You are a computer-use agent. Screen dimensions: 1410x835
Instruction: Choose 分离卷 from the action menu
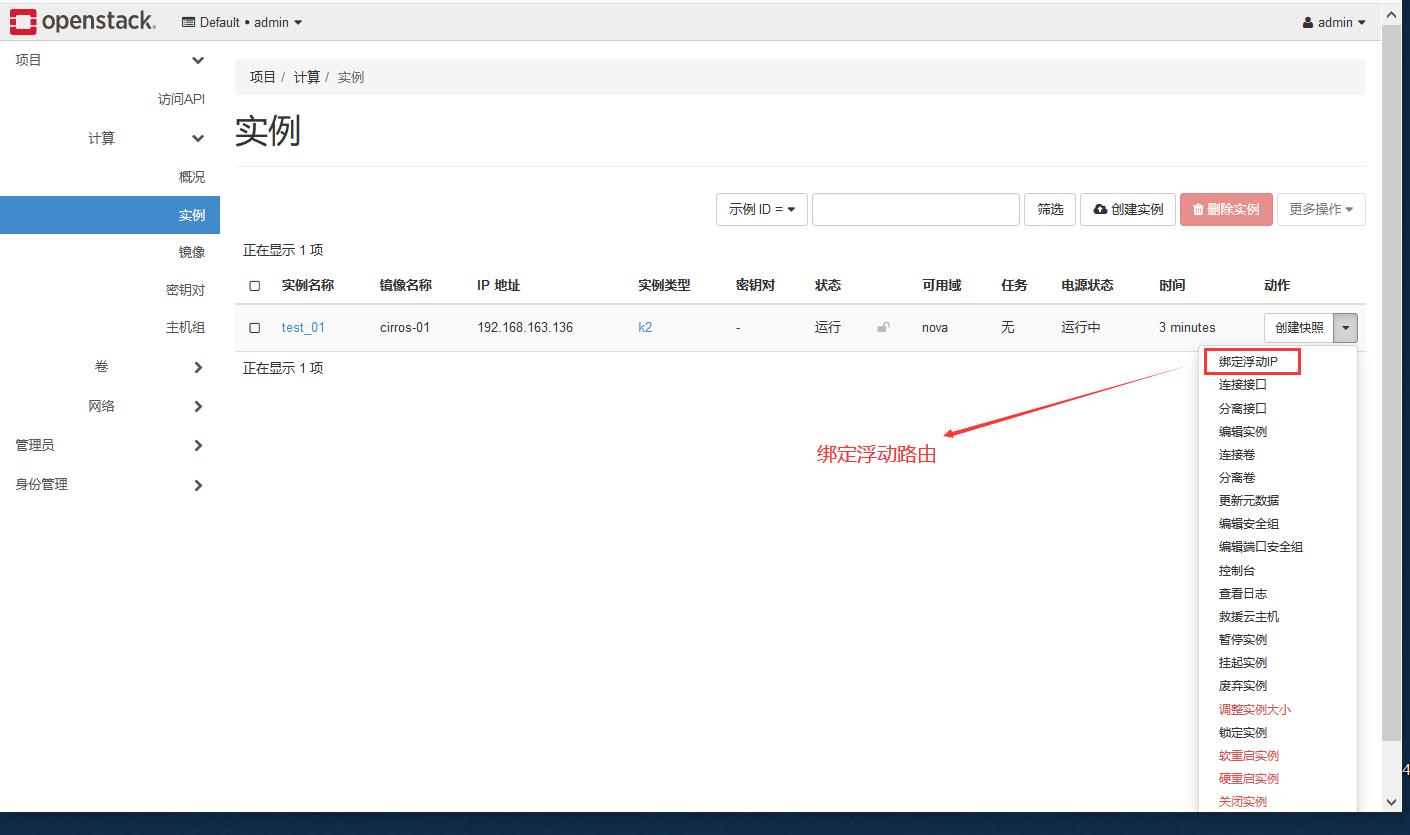(x=1237, y=477)
